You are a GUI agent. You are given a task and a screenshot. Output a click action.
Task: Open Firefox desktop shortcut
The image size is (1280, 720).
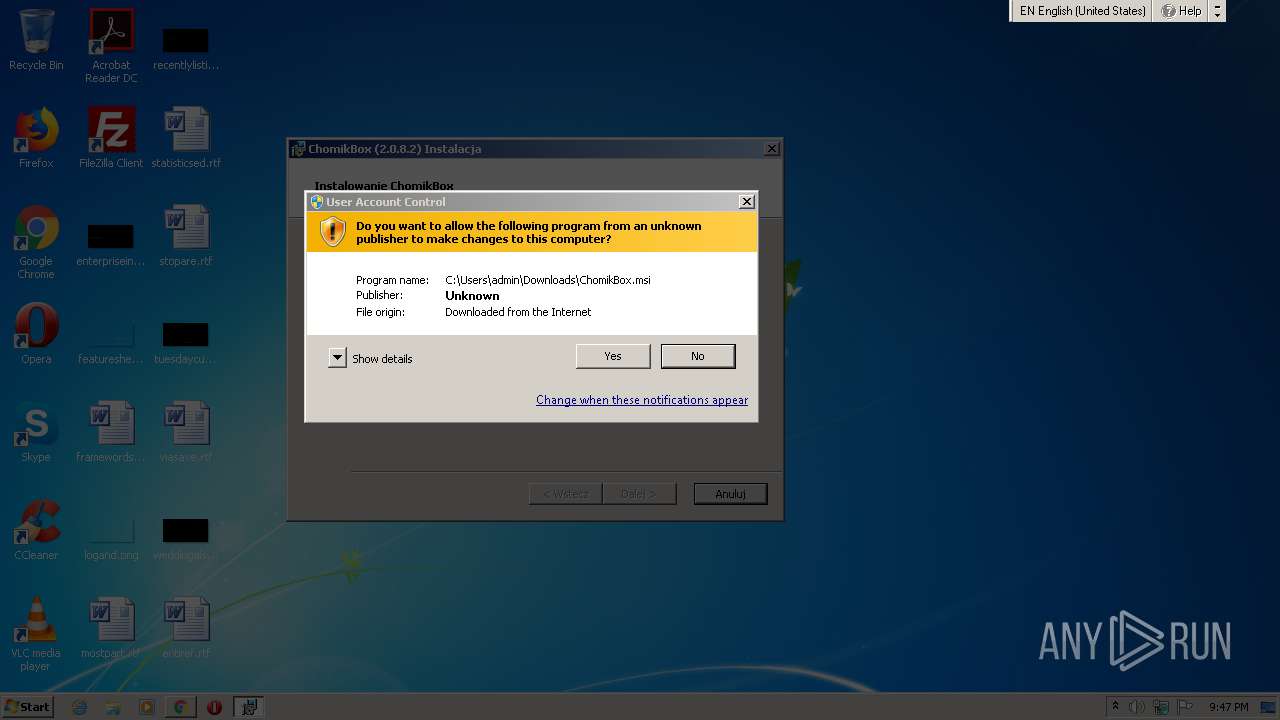[36, 138]
